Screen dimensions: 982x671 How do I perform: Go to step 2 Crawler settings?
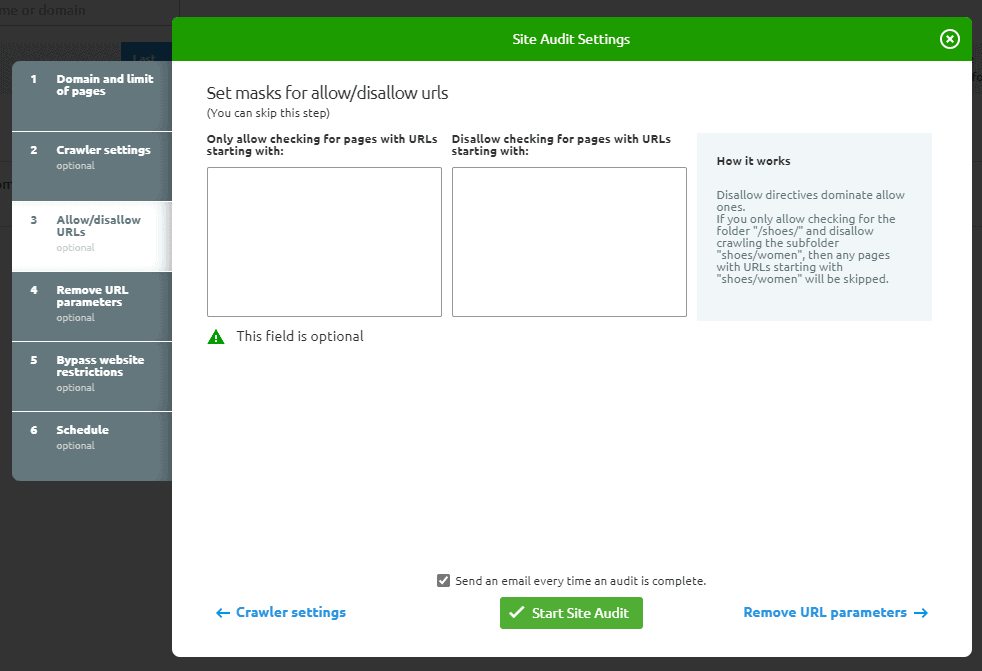pos(92,167)
